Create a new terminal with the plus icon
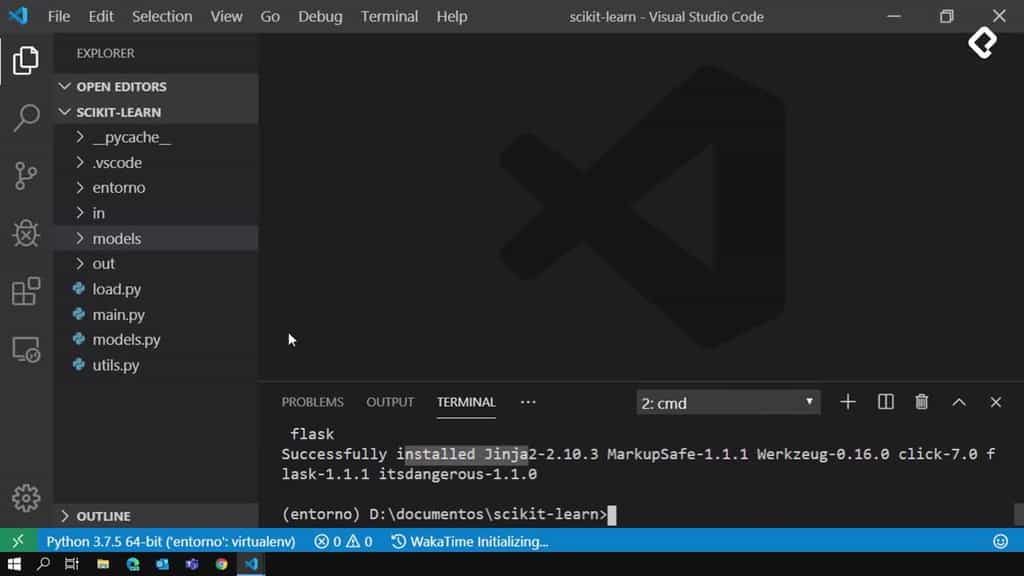Image resolution: width=1024 pixels, height=576 pixels. coord(847,402)
